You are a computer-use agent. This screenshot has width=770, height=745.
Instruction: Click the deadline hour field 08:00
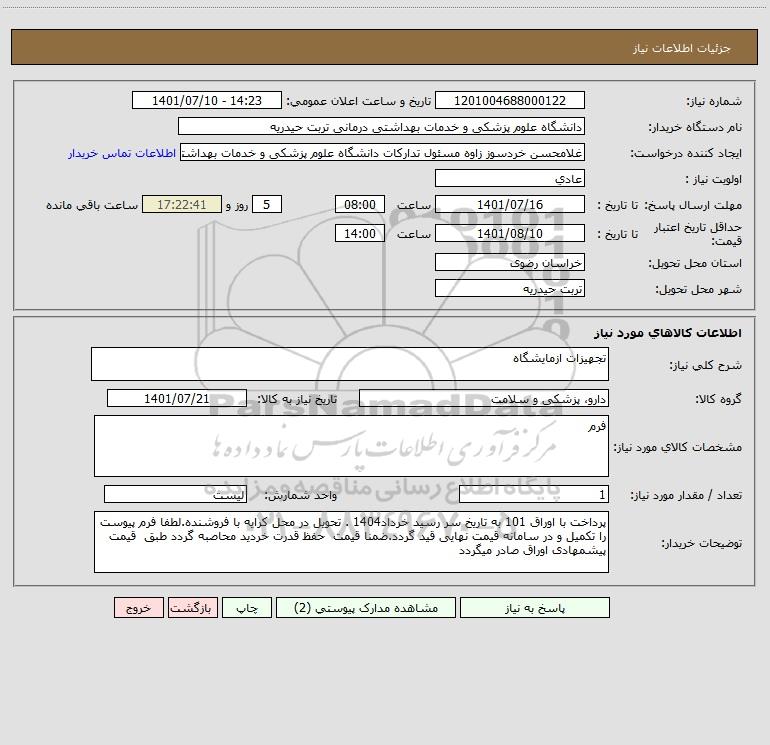coord(359,204)
